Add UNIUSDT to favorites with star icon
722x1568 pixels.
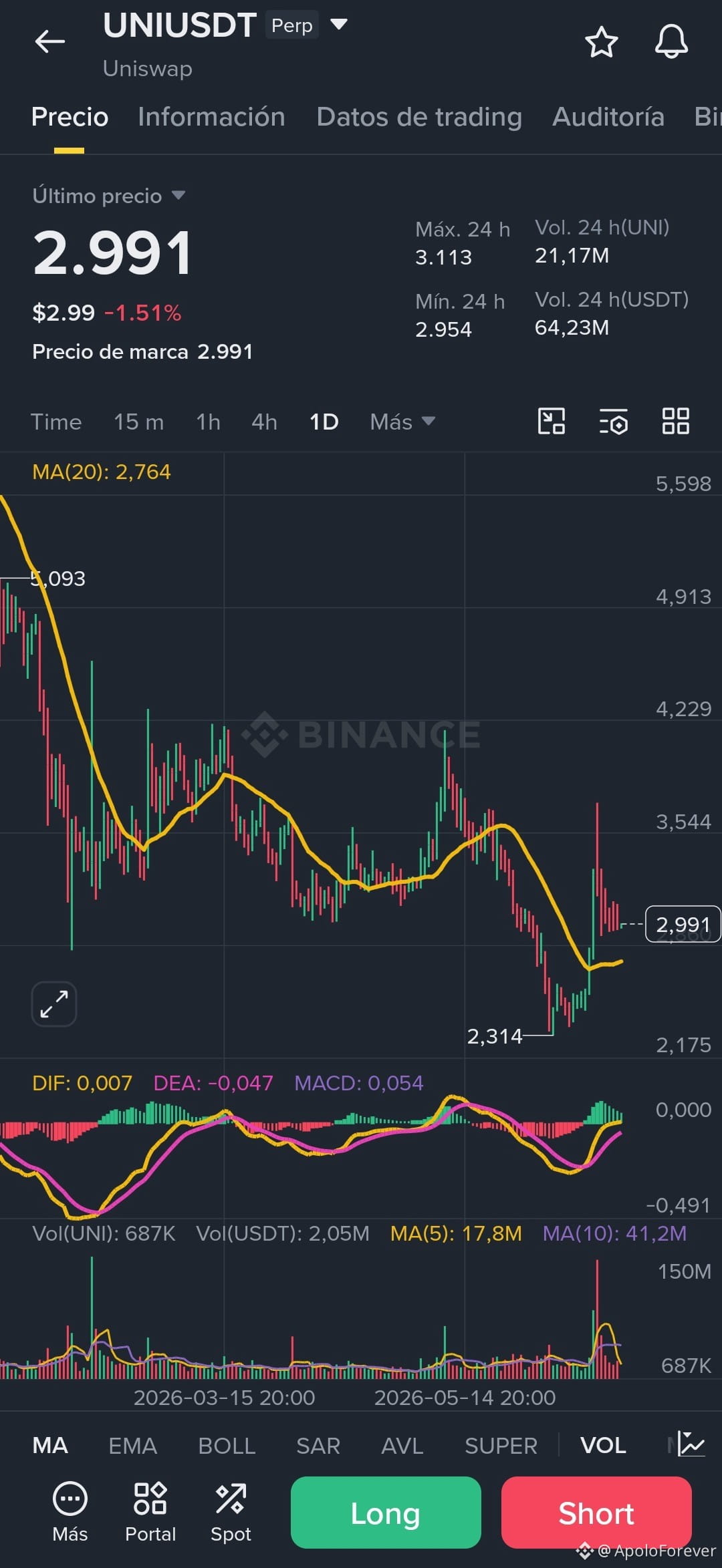601,42
